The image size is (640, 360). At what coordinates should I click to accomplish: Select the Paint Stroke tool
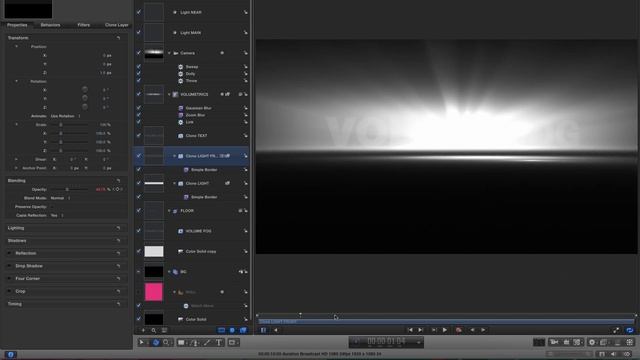click(207, 342)
